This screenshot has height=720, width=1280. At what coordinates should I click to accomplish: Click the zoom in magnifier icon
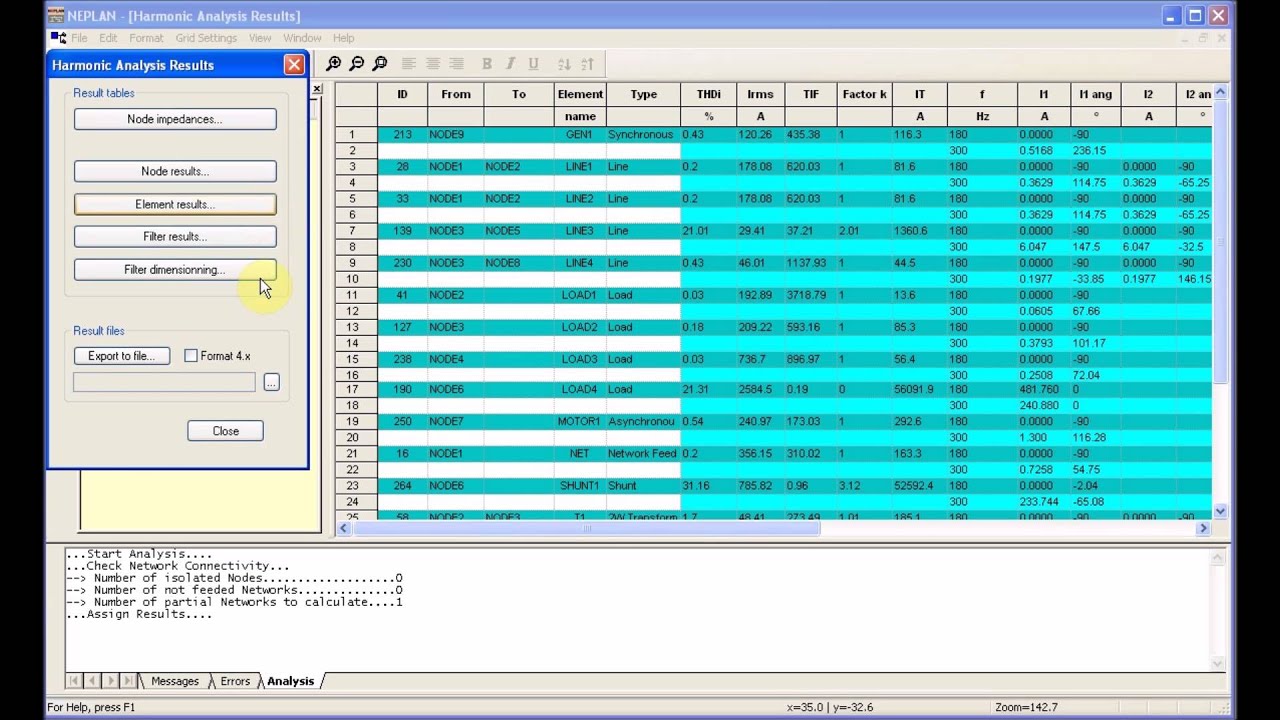[334, 63]
